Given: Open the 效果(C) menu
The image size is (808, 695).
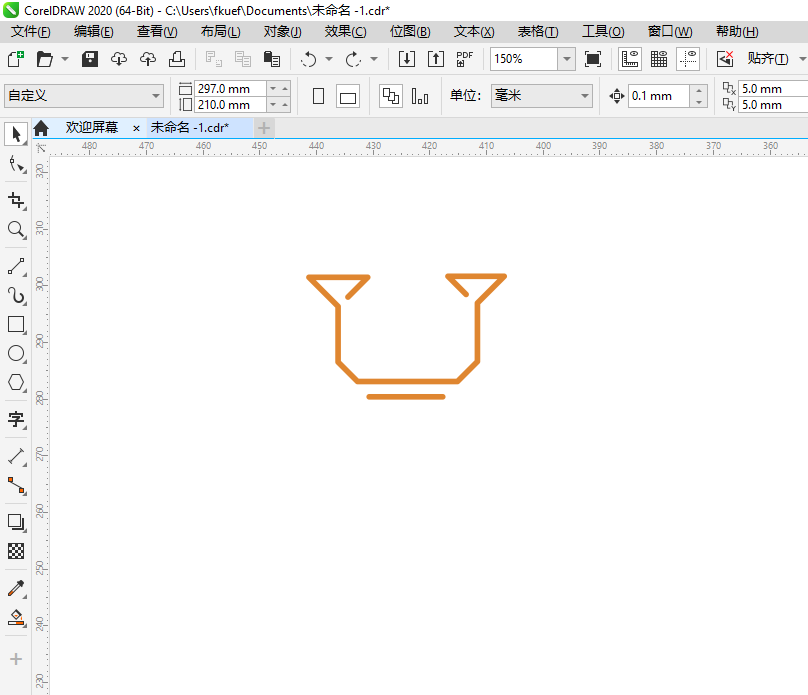Looking at the screenshot, I should [x=345, y=31].
